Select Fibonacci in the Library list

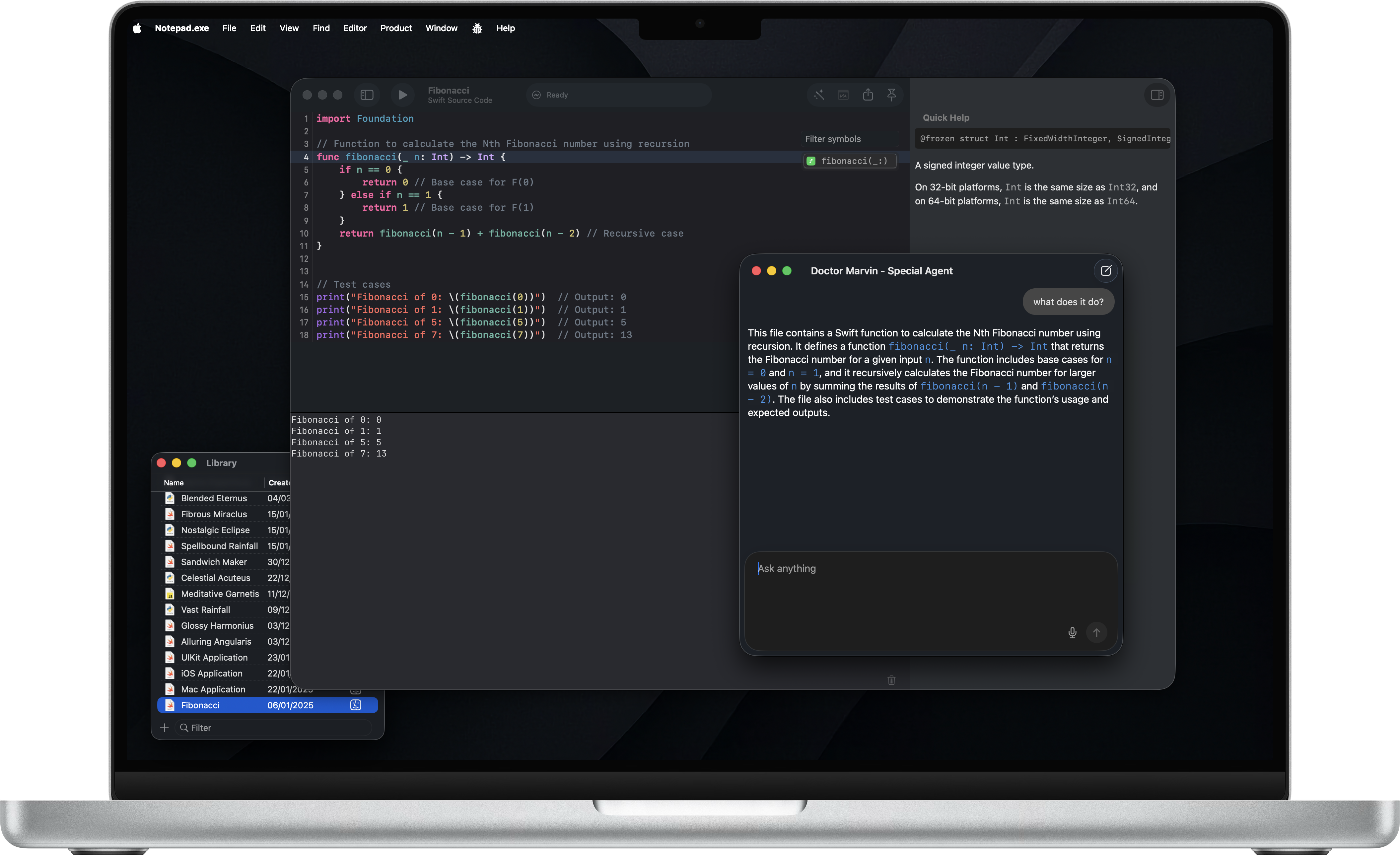pos(267,705)
